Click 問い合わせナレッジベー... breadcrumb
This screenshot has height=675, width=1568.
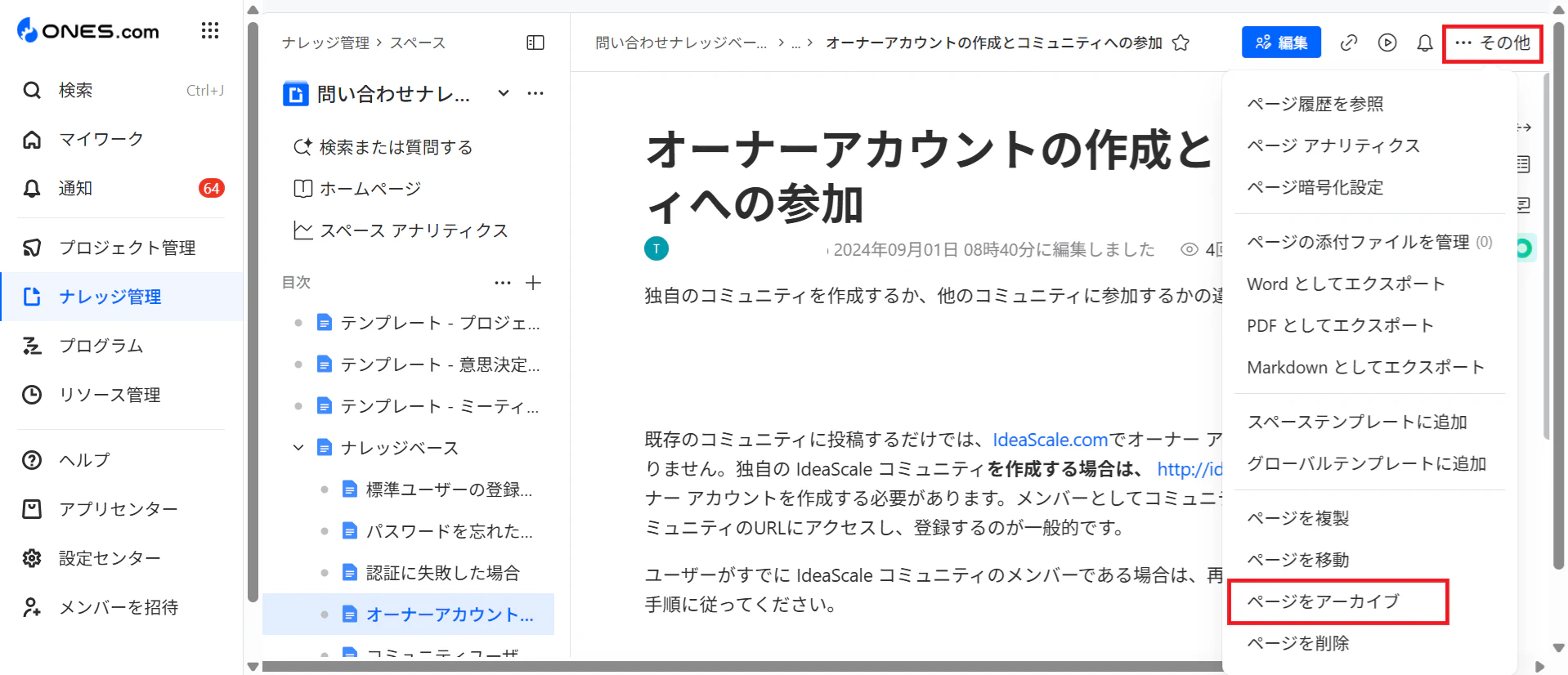pyautogui.click(x=681, y=42)
